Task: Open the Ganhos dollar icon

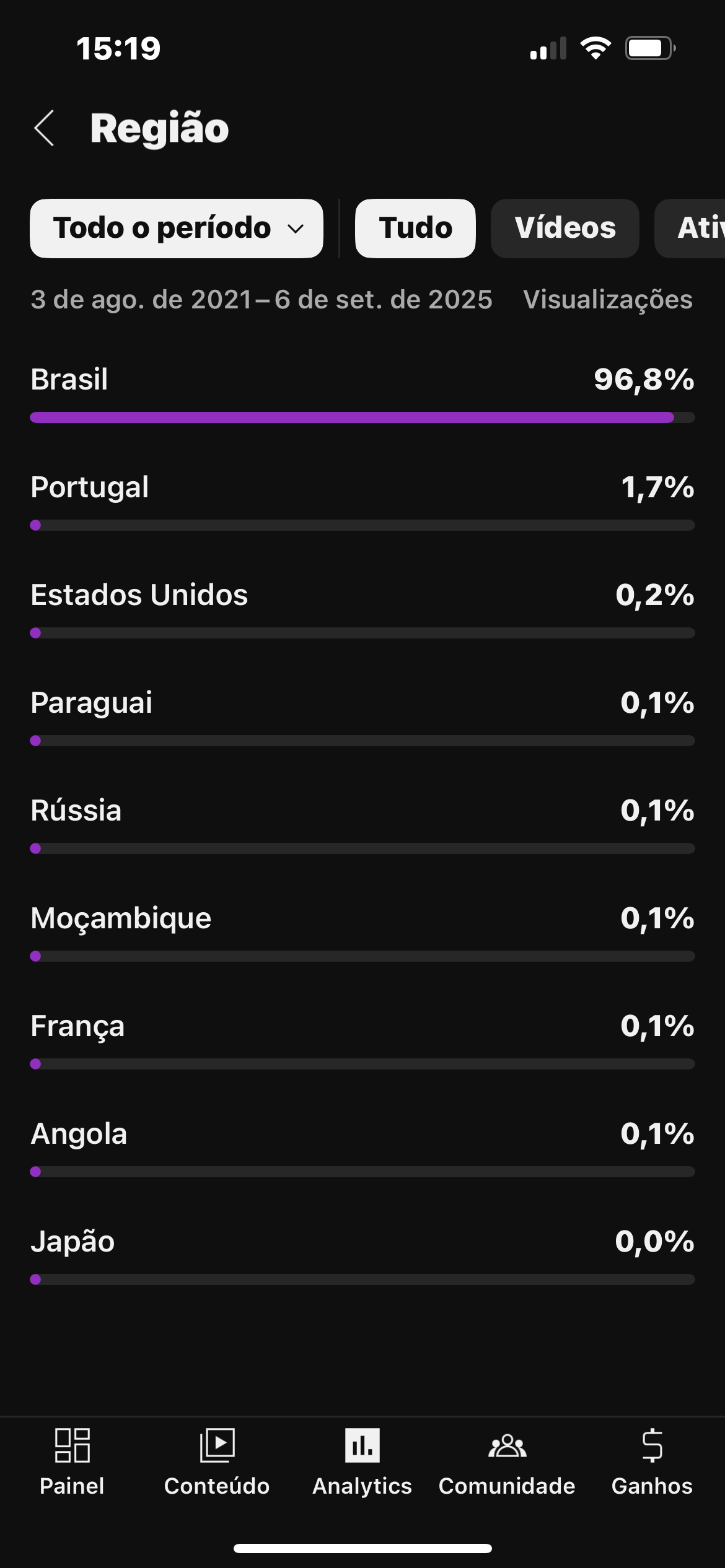Action: click(x=652, y=1445)
